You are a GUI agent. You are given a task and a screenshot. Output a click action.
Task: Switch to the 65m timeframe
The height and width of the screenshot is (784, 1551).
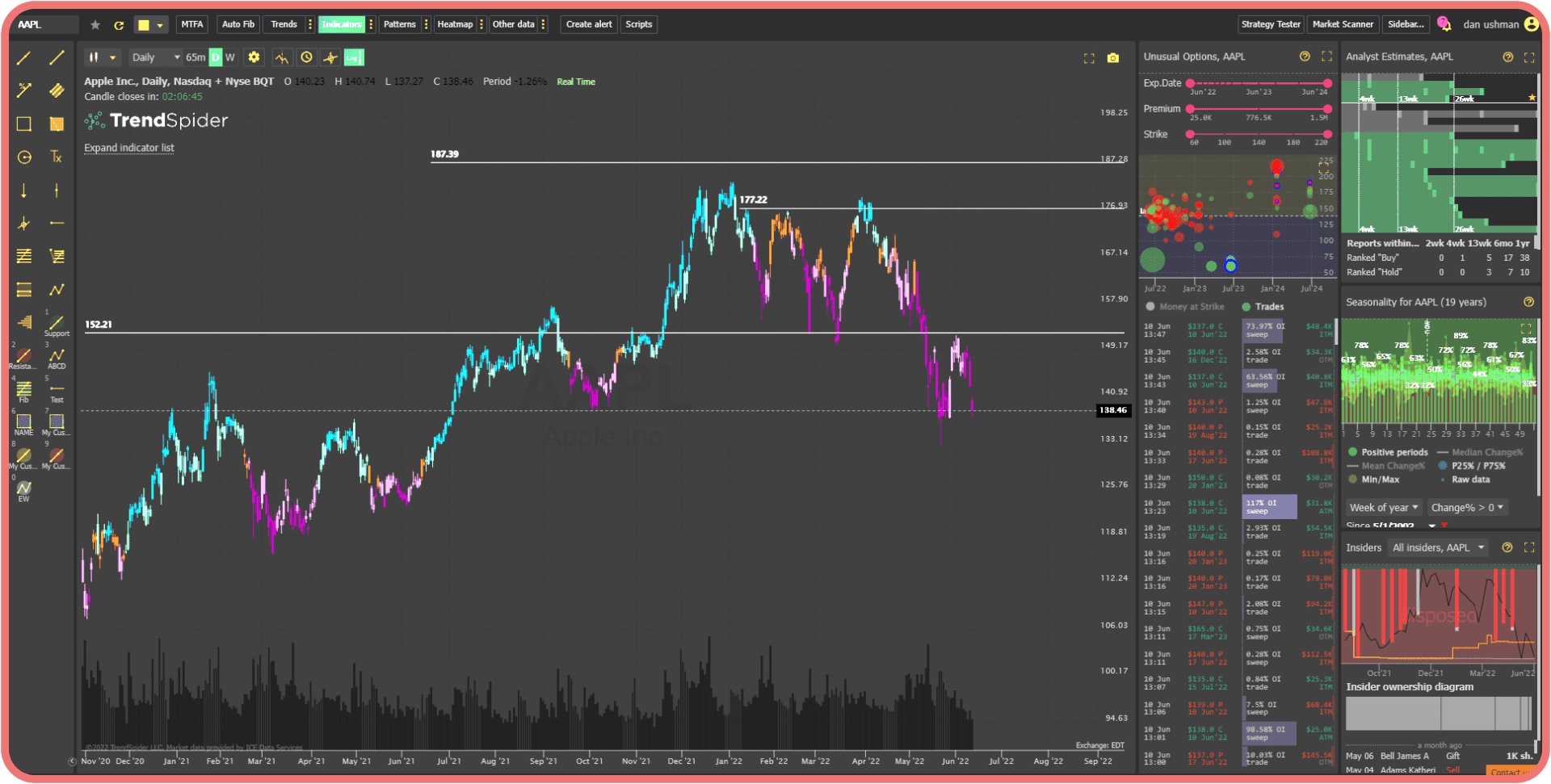tap(195, 57)
